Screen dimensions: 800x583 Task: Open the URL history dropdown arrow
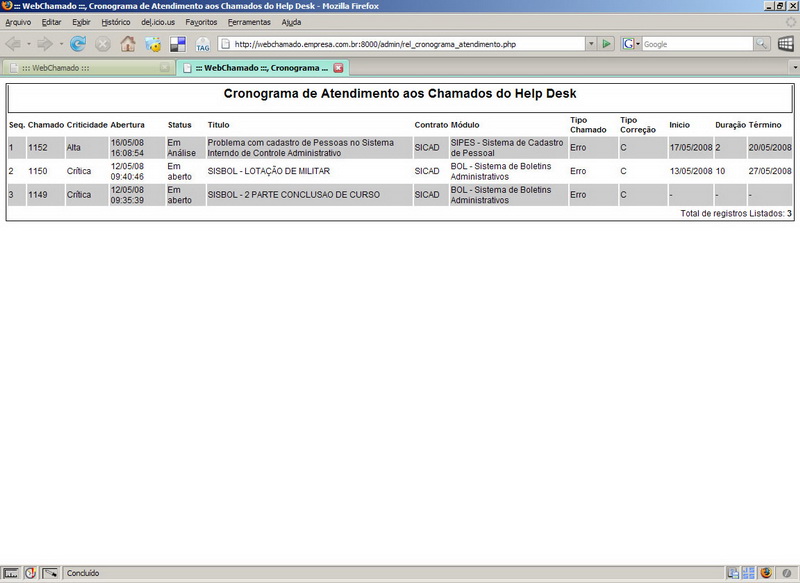click(x=591, y=44)
